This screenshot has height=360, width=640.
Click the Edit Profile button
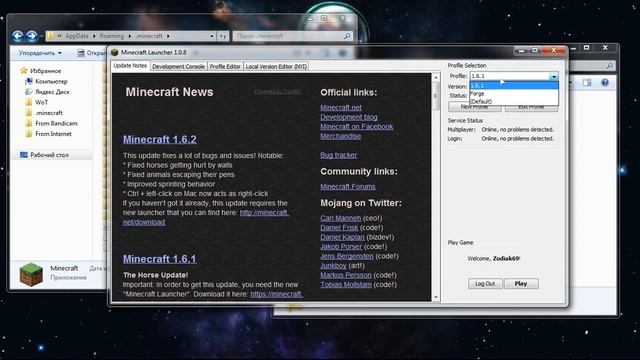[x=531, y=107]
